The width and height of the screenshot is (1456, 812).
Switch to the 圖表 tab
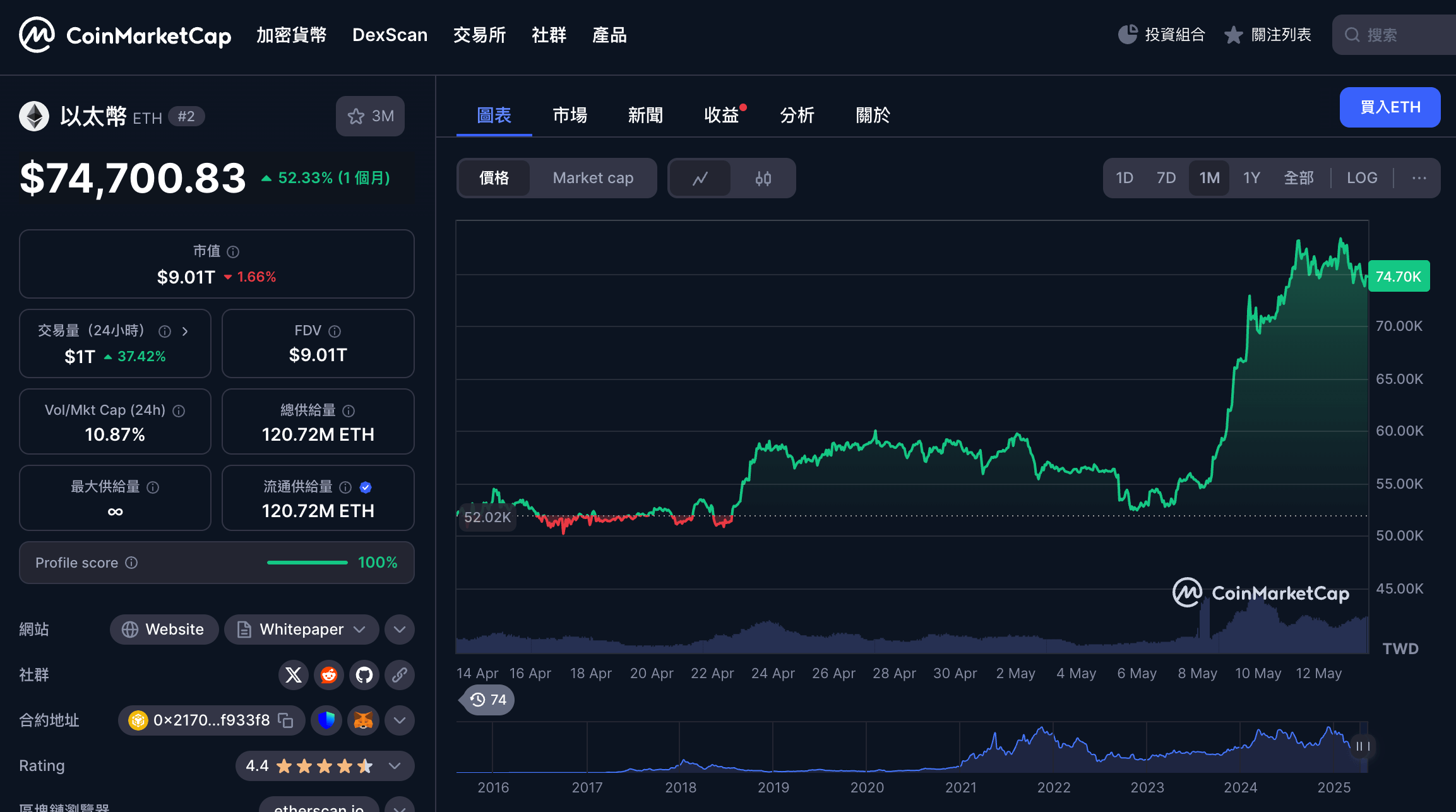[x=494, y=116]
